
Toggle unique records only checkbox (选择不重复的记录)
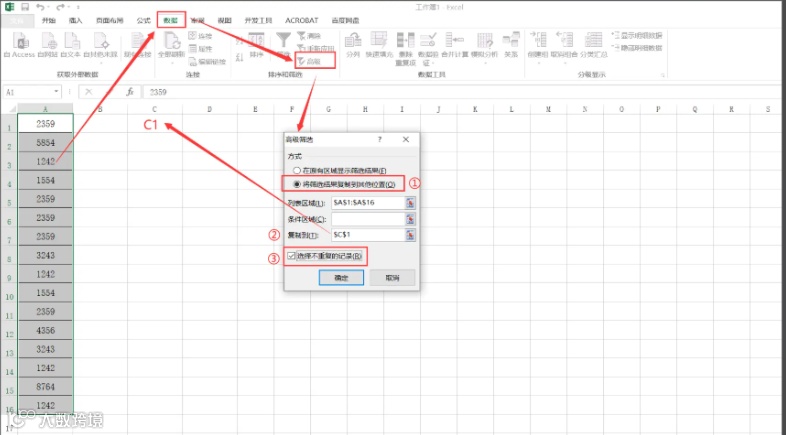(291, 256)
